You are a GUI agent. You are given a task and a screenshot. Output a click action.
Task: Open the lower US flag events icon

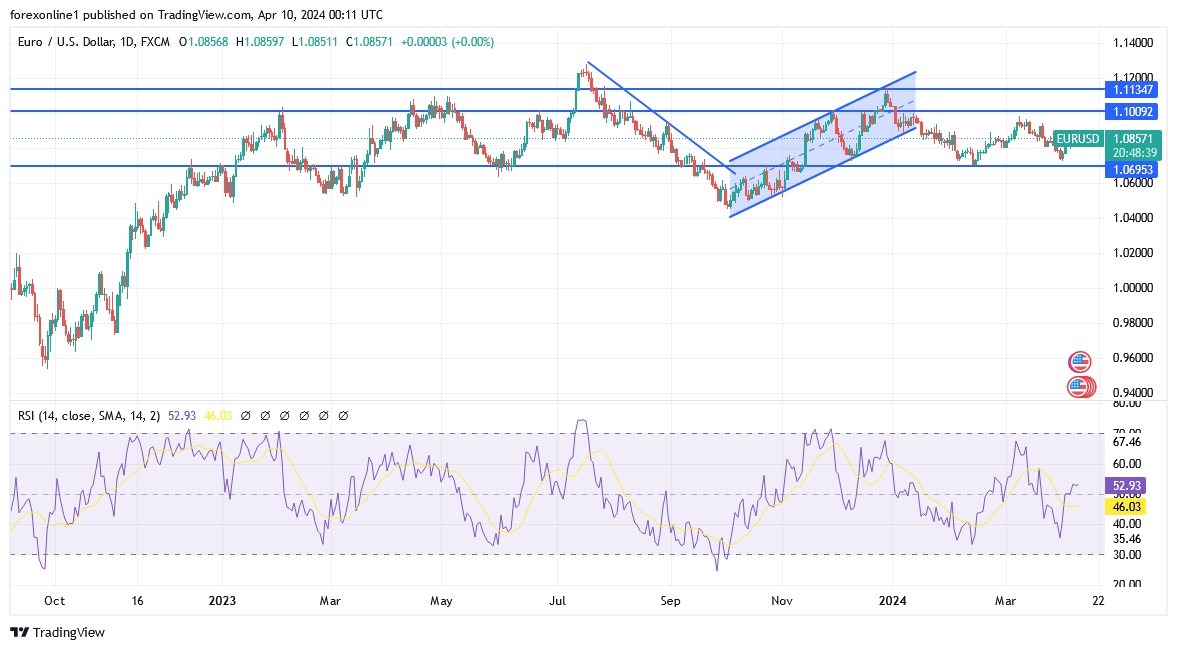point(1079,386)
